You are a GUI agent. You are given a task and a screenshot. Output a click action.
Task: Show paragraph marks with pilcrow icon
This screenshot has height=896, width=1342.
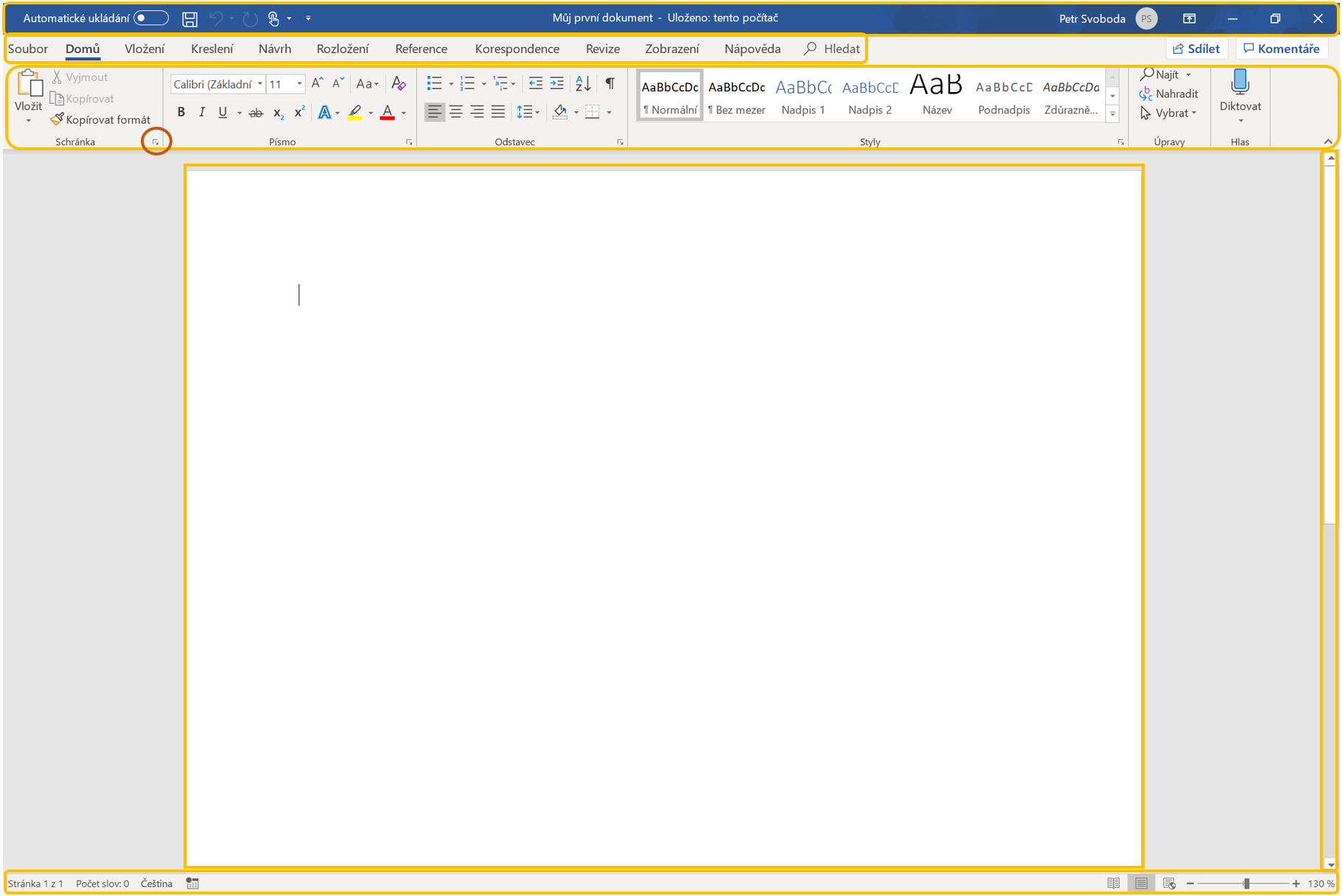pyautogui.click(x=609, y=84)
